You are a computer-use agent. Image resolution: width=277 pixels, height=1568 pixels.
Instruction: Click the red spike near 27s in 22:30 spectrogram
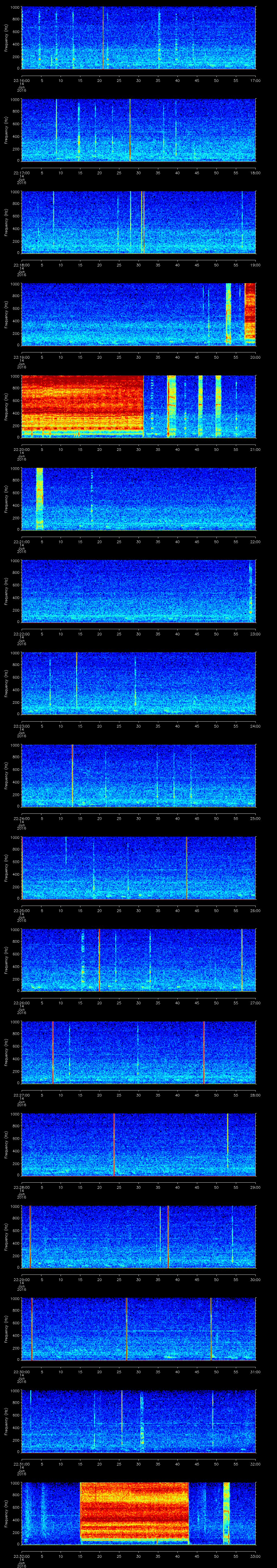127,1328
